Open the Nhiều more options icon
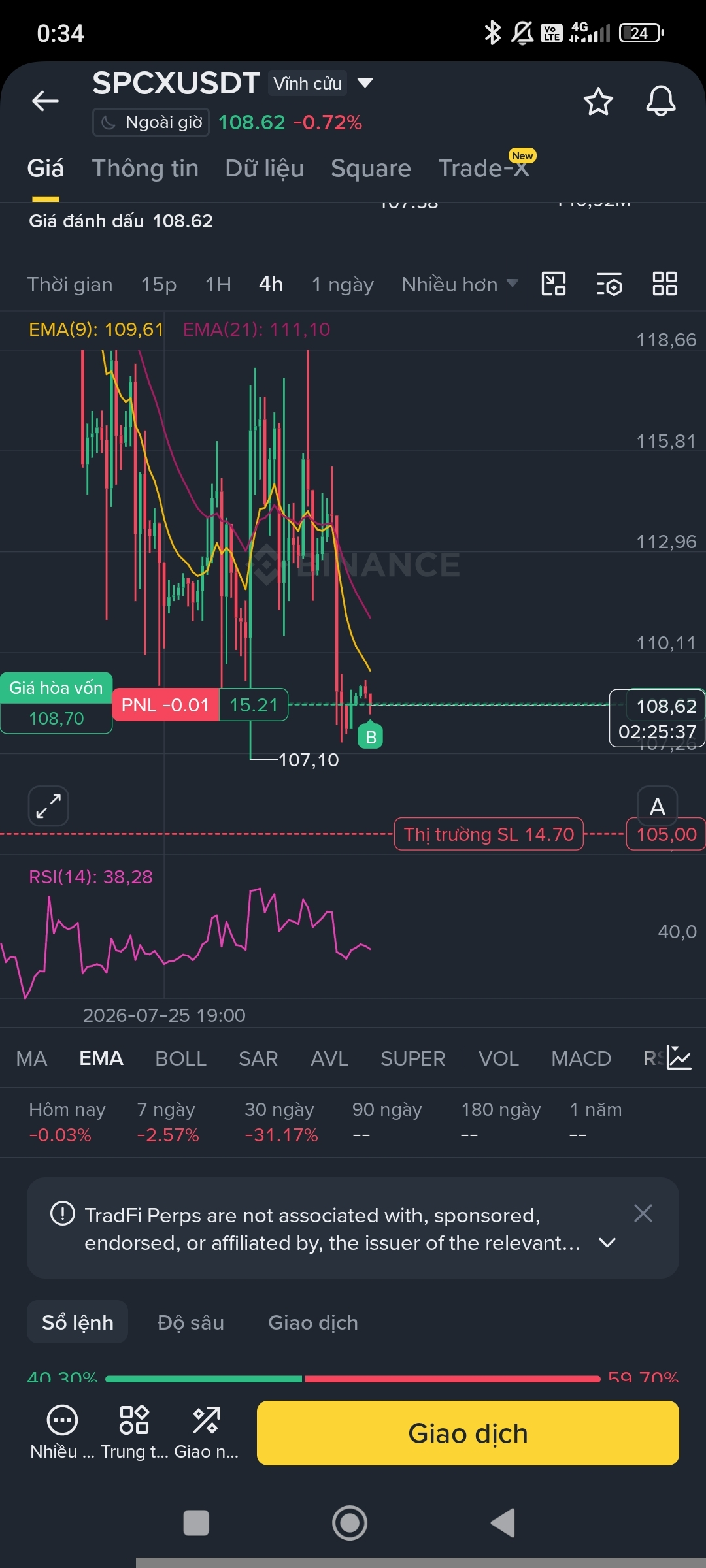The image size is (706, 1568). click(x=63, y=1433)
